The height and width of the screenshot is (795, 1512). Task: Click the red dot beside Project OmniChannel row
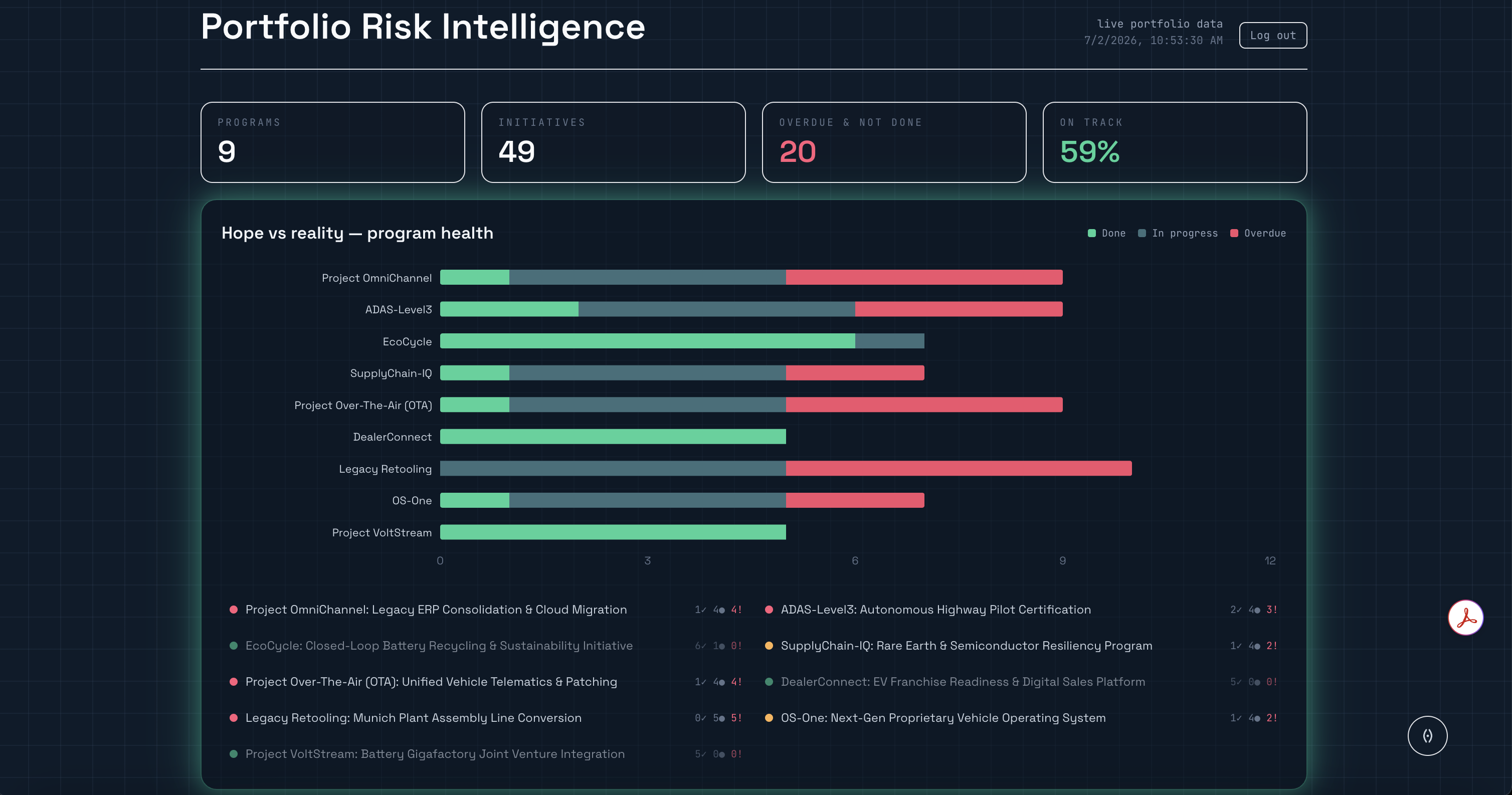tap(234, 610)
